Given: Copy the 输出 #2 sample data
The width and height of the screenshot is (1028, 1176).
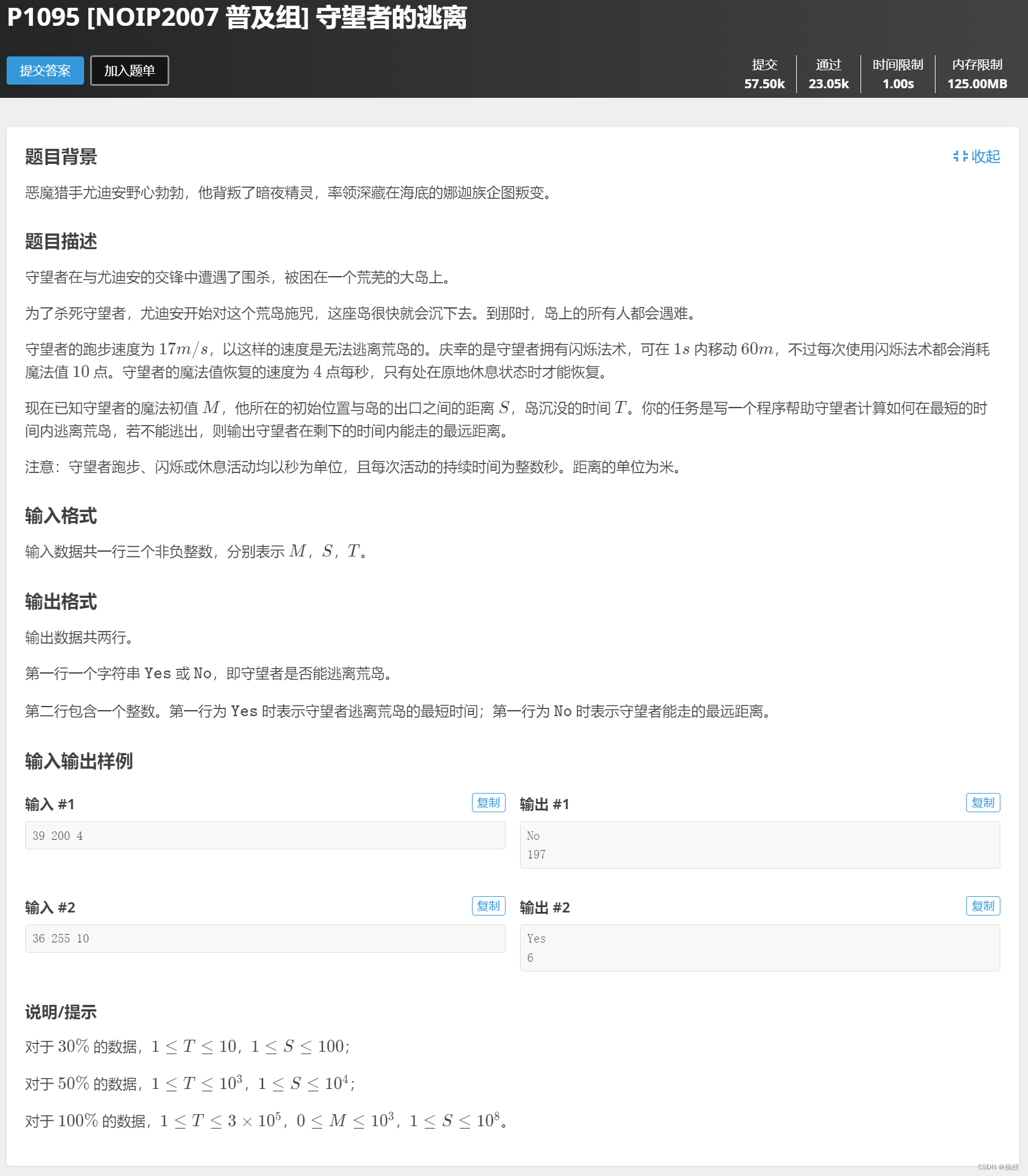Looking at the screenshot, I should click(x=982, y=906).
